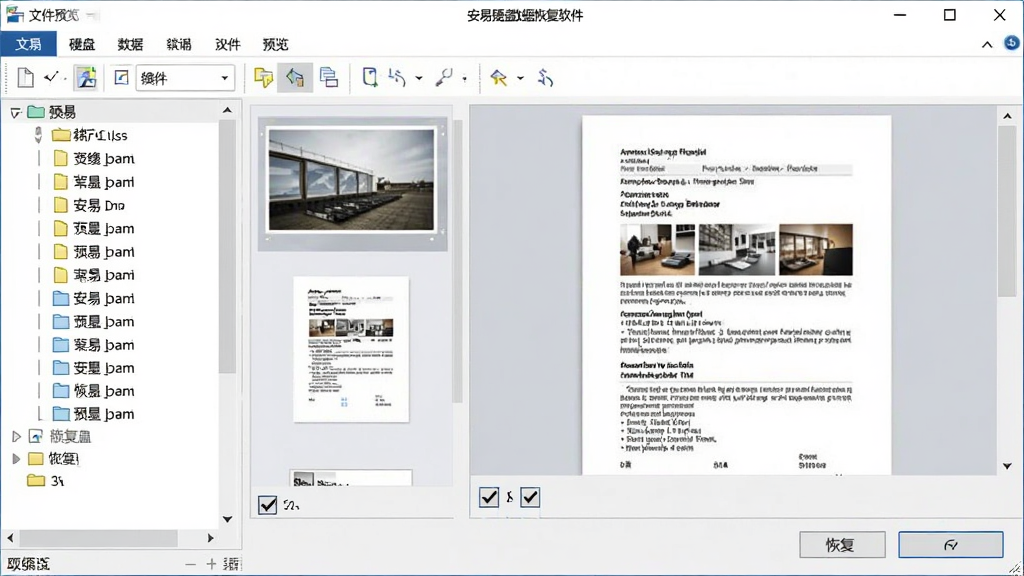Click the application icon in the title bar
The height and width of the screenshot is (576, 1024).
[x=14, y=14]
